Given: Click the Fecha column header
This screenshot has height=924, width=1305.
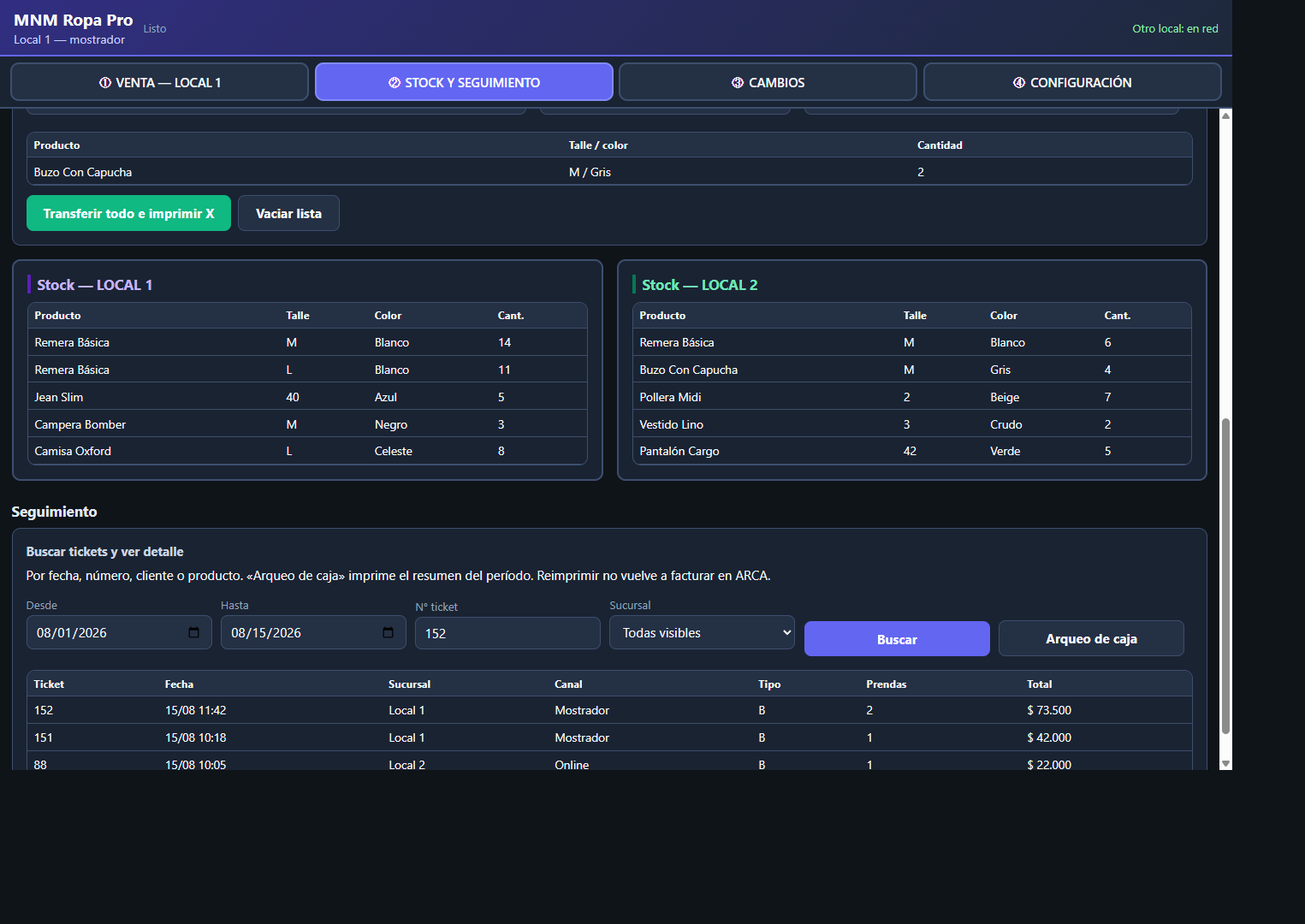Looking at the screenshot, I should point(179,684).
